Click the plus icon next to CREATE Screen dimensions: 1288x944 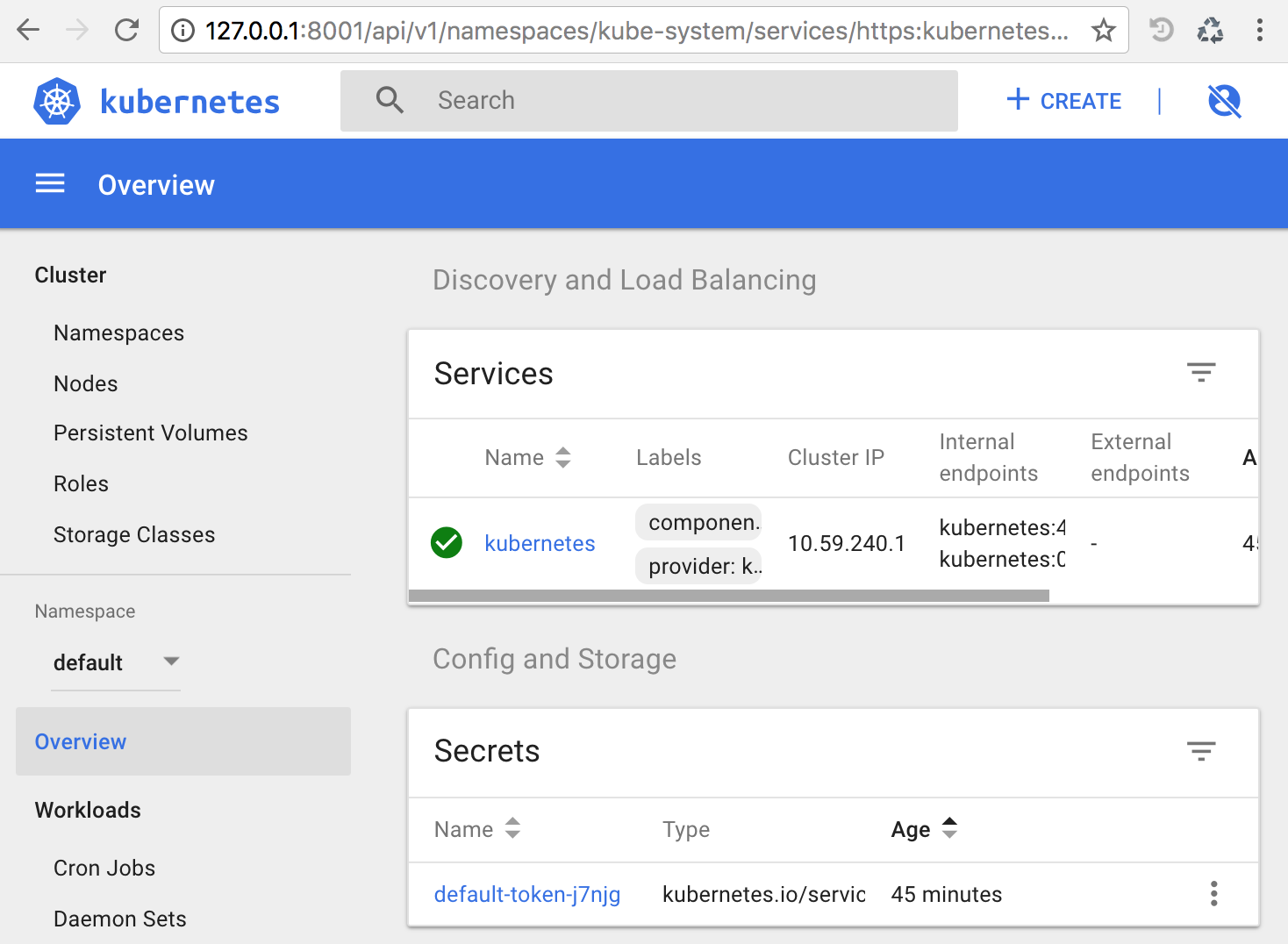1018,99
